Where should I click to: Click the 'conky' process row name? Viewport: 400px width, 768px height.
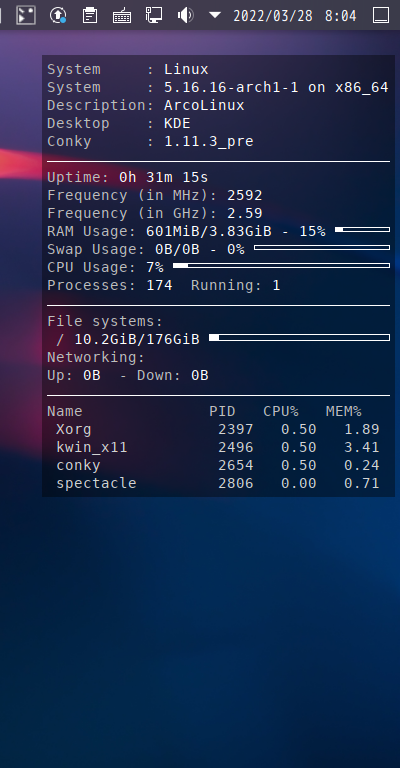click(x=78, y=466)
